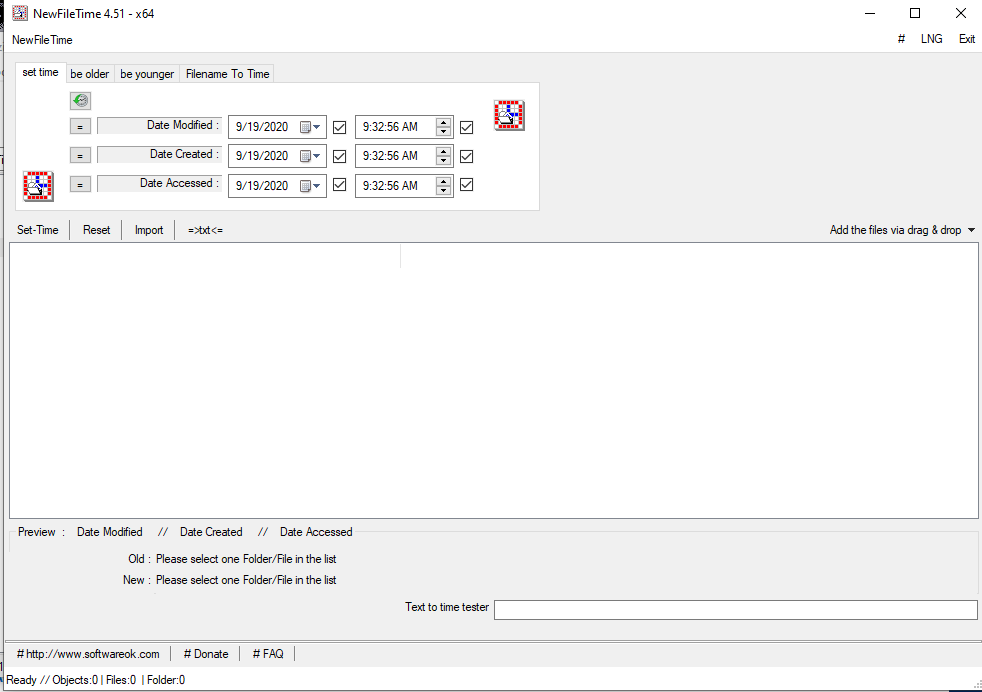
Task: Expand Add the files via drag & drop menu
Action: (x=902, y=230)
